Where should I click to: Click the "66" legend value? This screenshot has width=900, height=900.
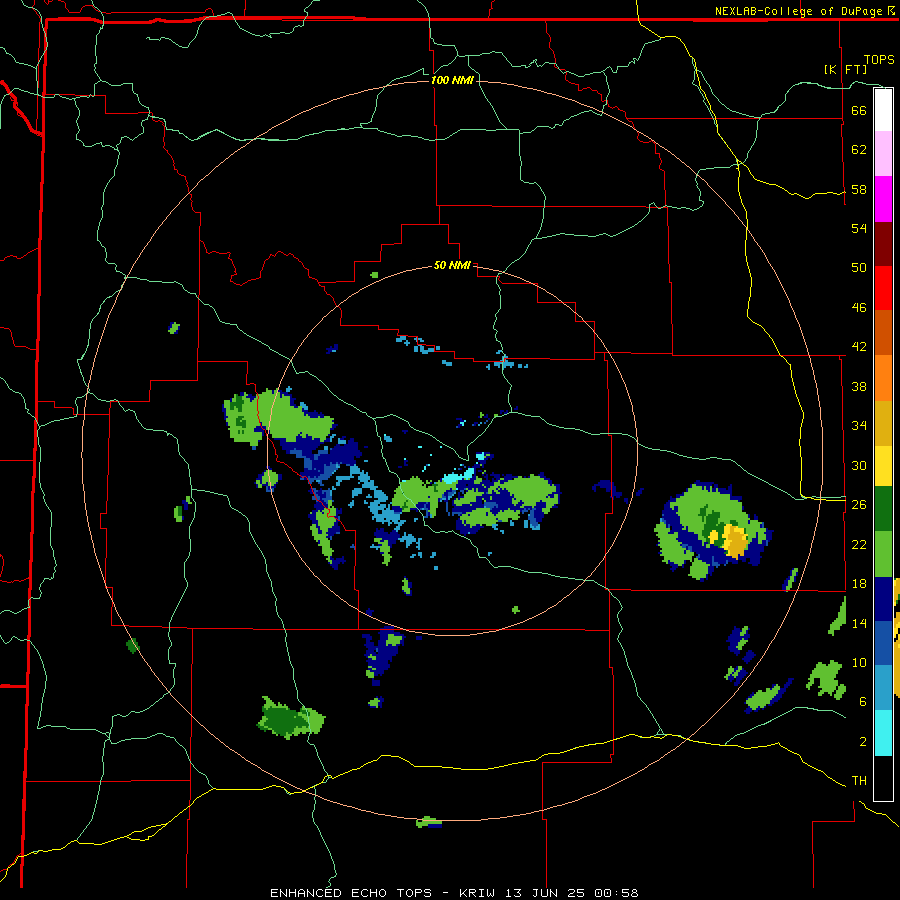click(859, 110)
